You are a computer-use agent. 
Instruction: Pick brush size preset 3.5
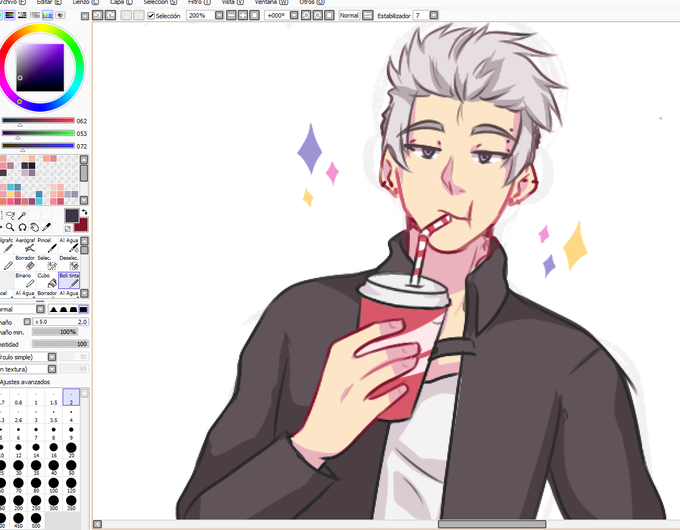[x=53, y=415]
